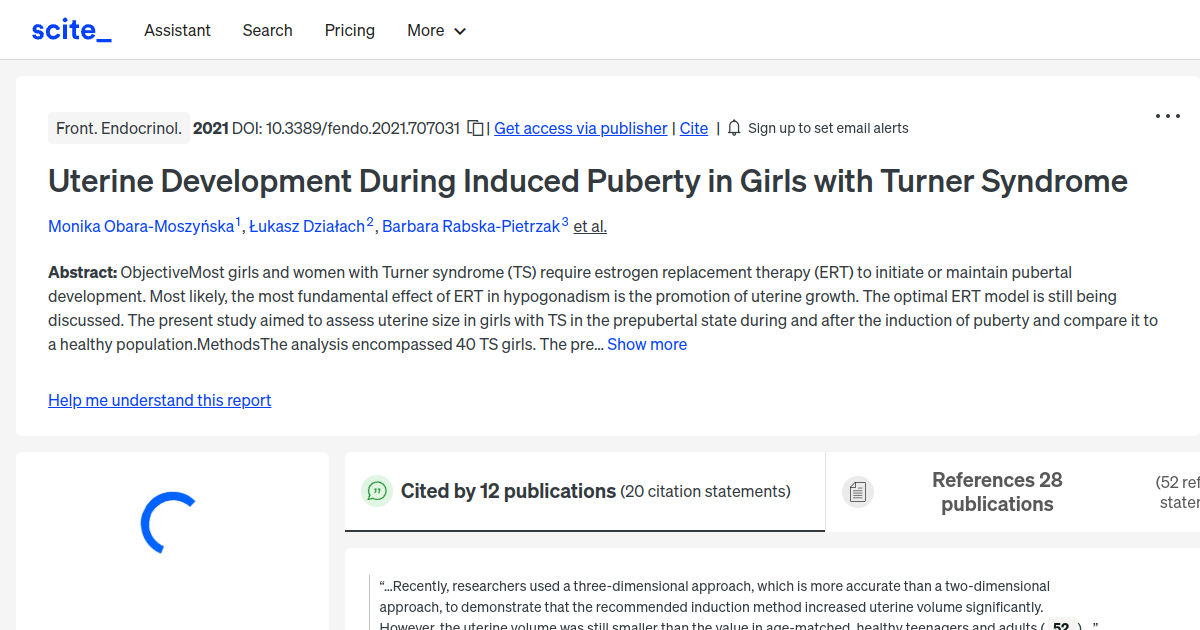The width and height of the screenshot is (1200, 630).
Task: Open the More navigation dropdown
Action: tap(436, 30)
